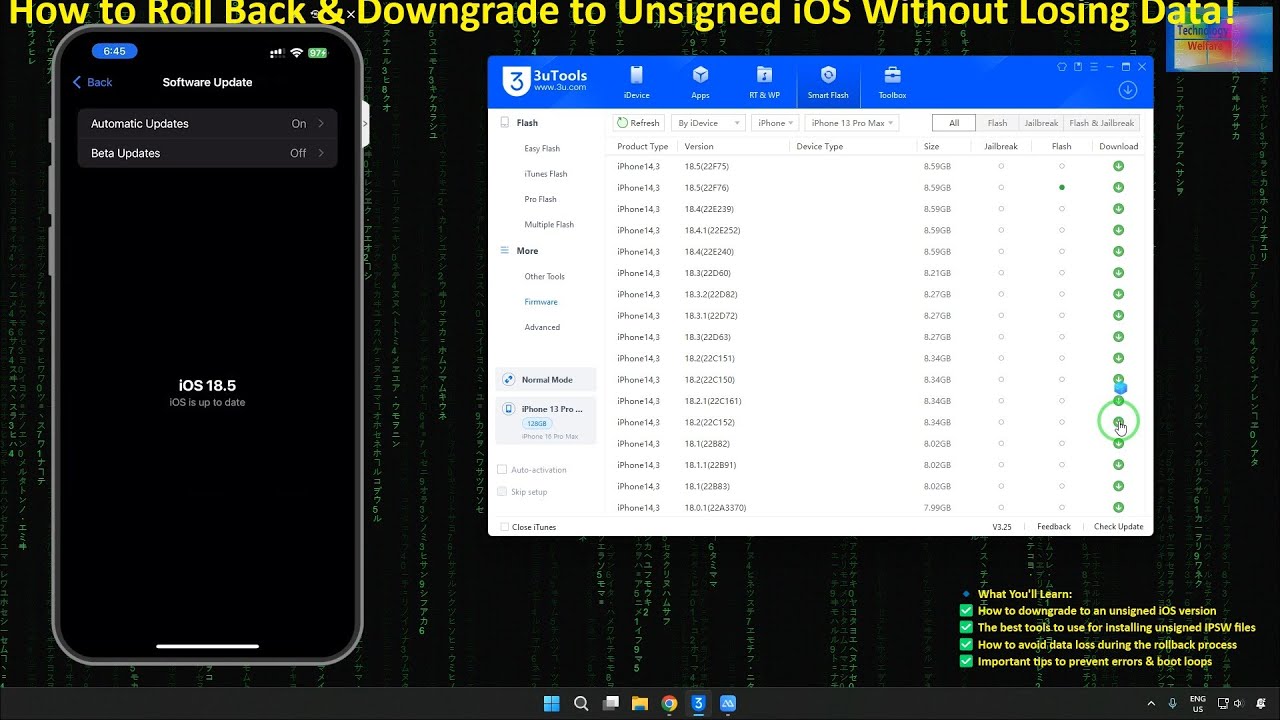Download firmware 18.5(22F75)
This screenshot has width=1280, height=720.
pos(1118,166)
